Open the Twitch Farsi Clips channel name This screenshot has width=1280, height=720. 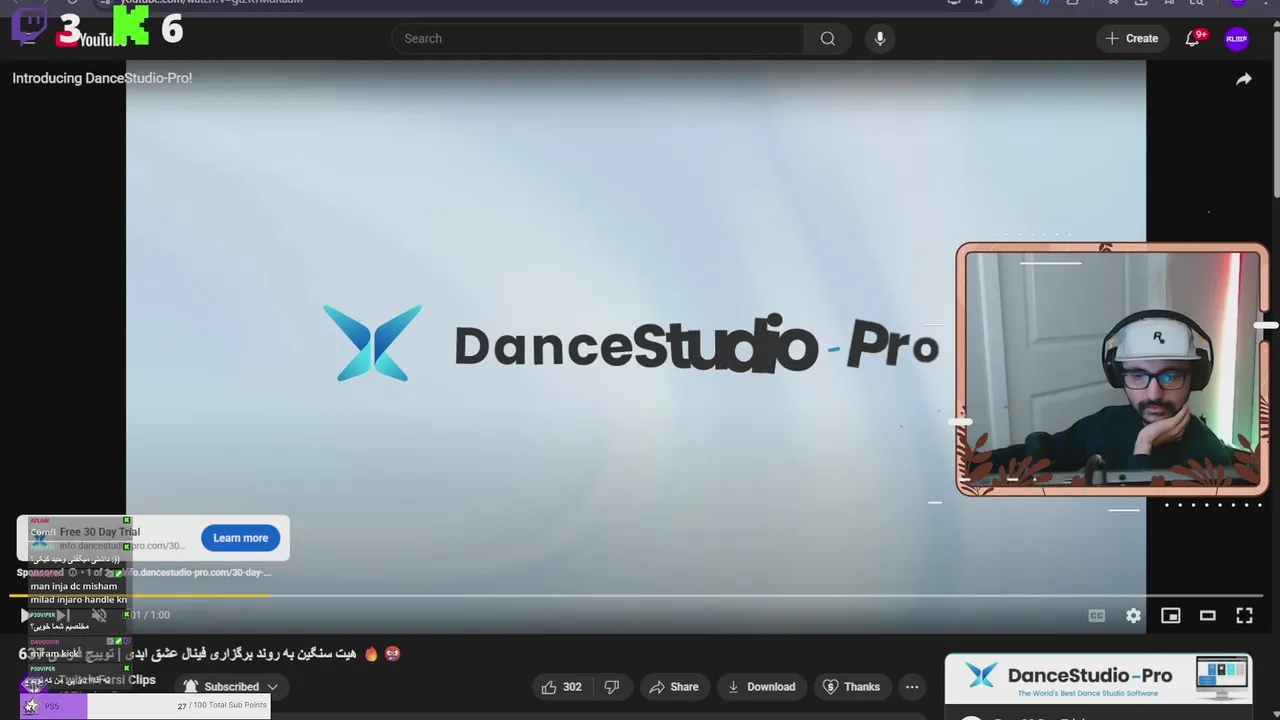[x=105, y=680]
